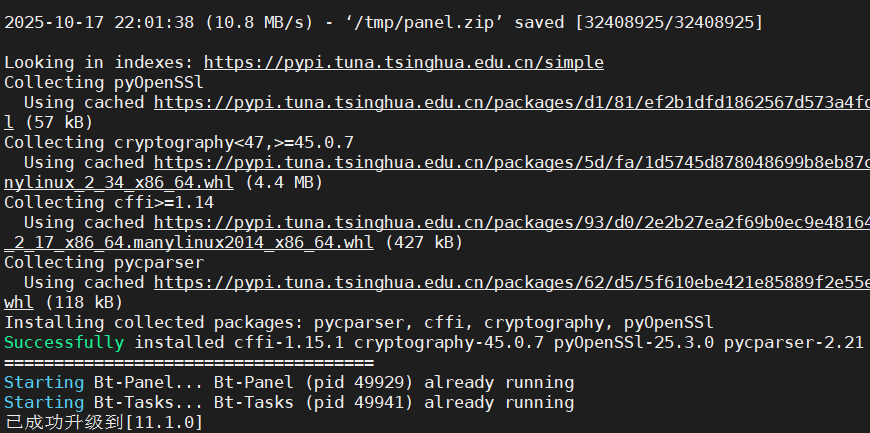Screen dimensions: 870x433
Task: Click 'Starting' on the Bt-Tasks line
Action: (44, 402)
